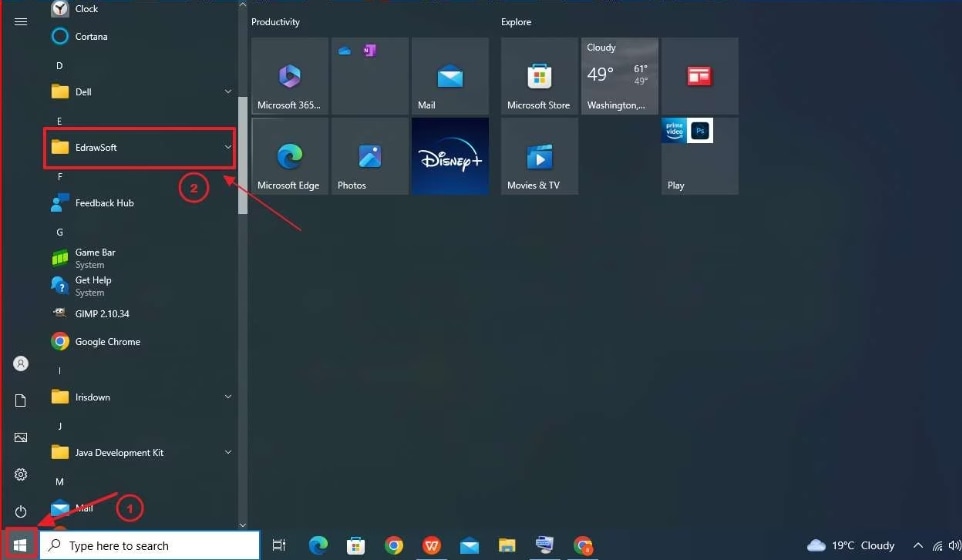Show hidden system tray icons
The image size is (962, 560).
coord(918,545)
